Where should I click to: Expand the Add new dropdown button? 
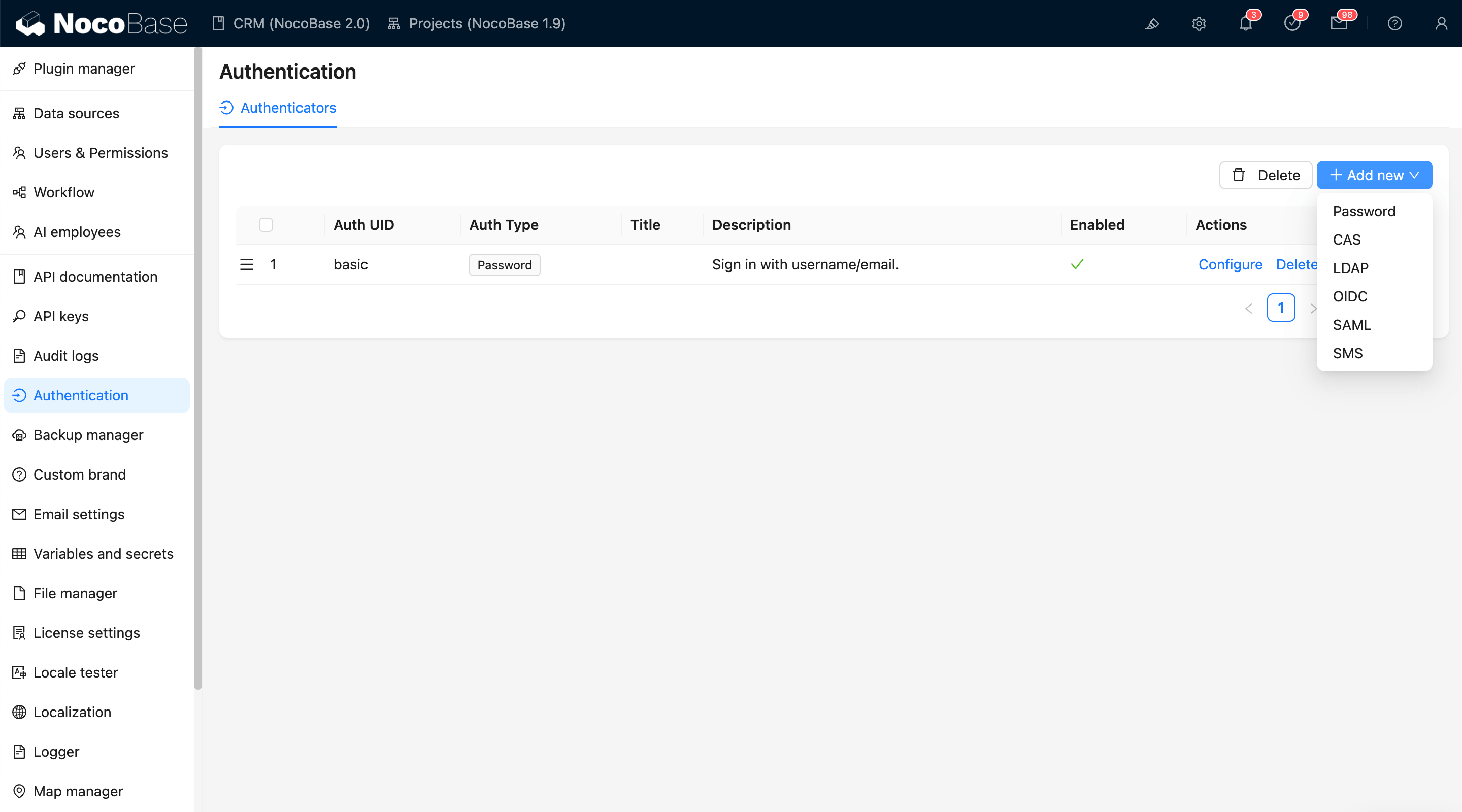(x=1374, y=175)
